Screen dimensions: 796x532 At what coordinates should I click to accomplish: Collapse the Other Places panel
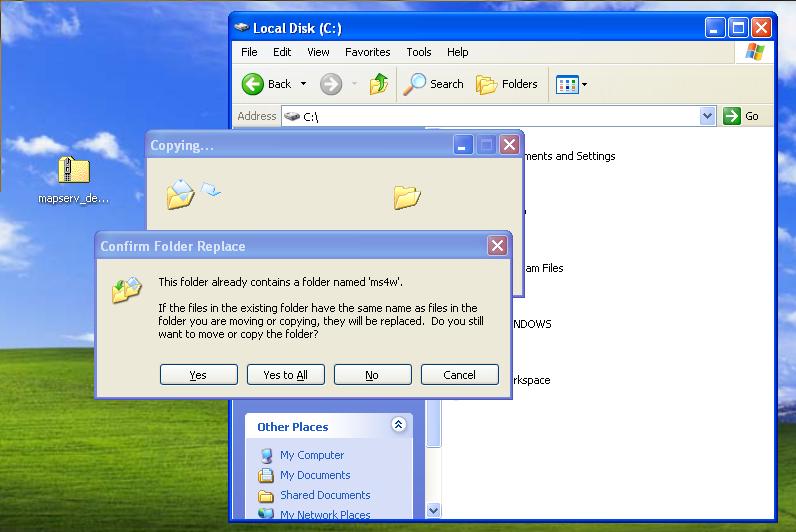point(399,425)
